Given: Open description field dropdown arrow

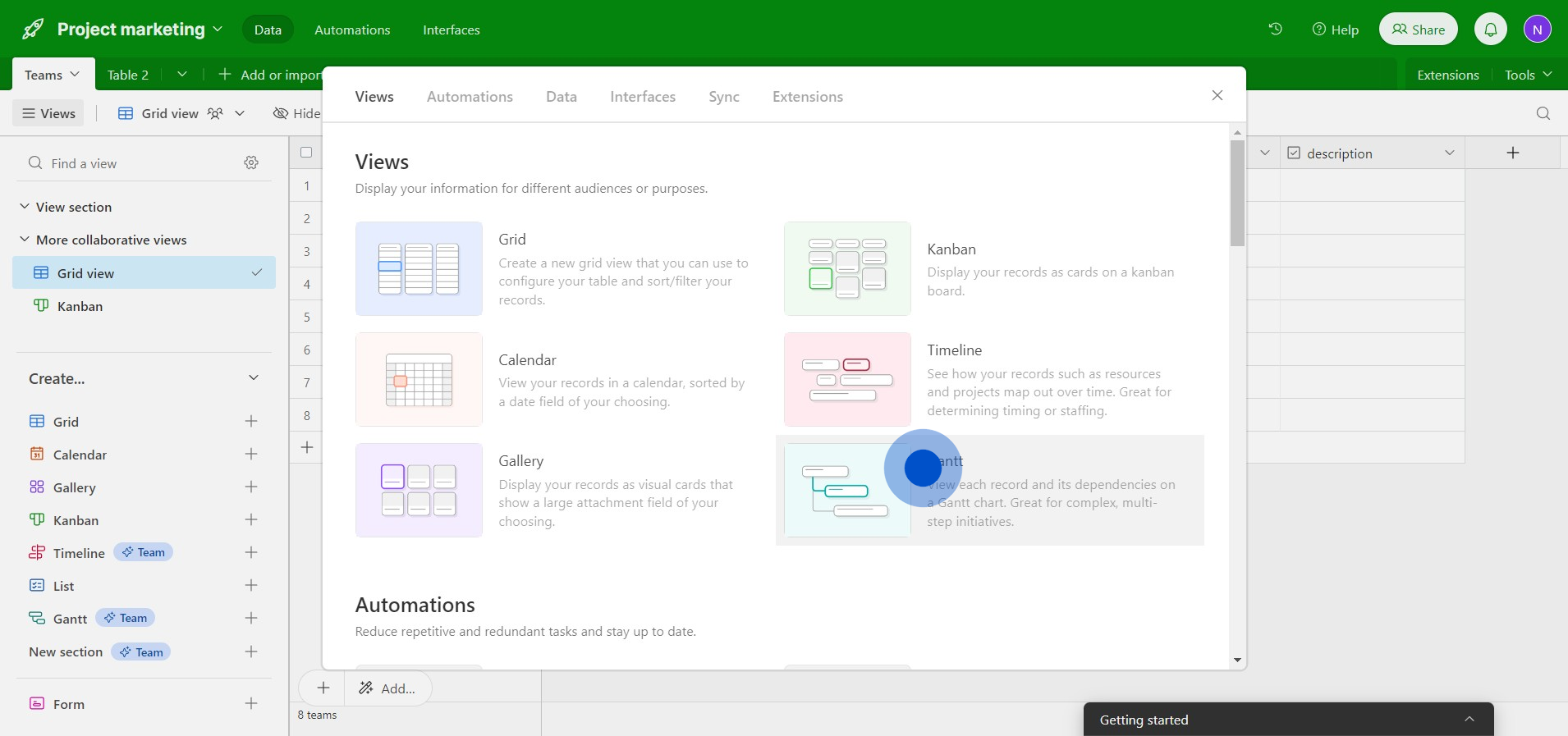Looking at the screenshot, I should click(x=1450, y=153).
